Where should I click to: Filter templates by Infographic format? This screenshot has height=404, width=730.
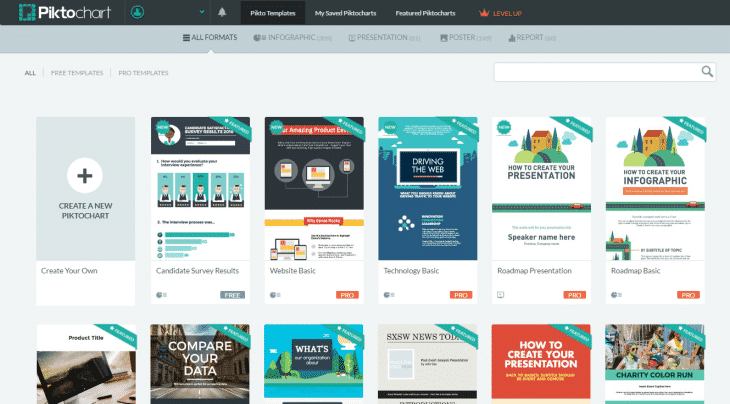coord(292,38)
